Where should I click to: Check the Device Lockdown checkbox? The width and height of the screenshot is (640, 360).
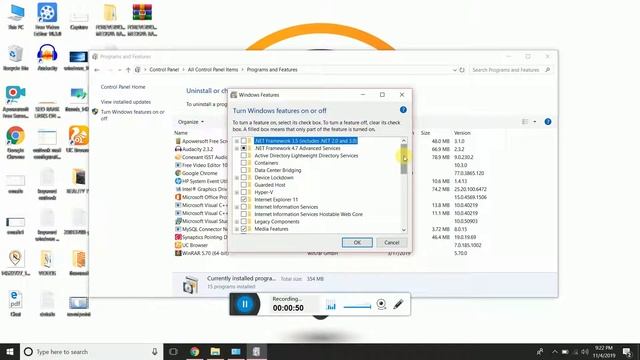pos(244,178)
